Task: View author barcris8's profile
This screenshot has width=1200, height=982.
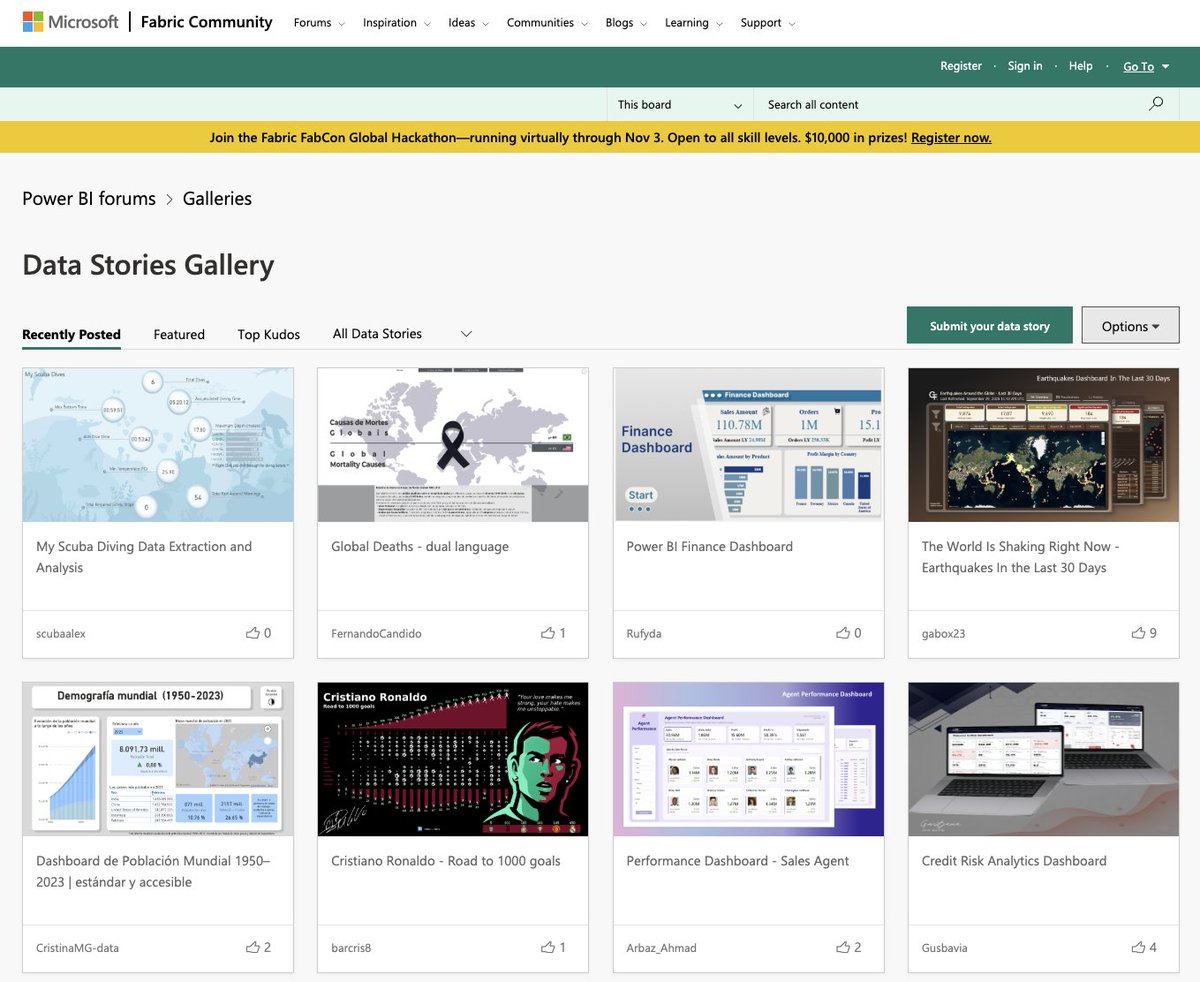Action: click(x=351, y=948)
